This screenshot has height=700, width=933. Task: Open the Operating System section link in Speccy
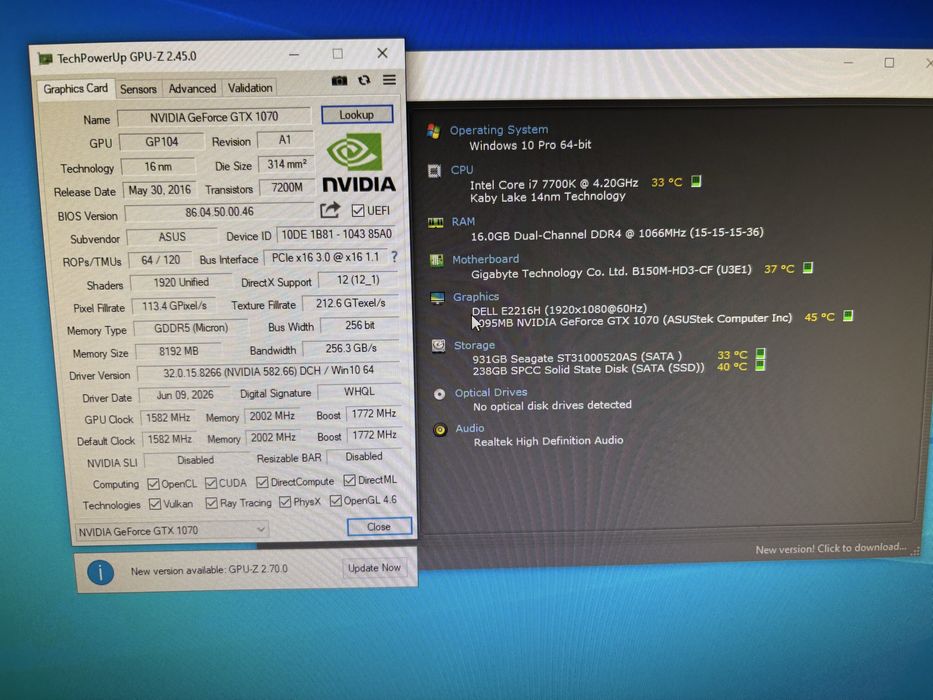(x=499, y=130)
